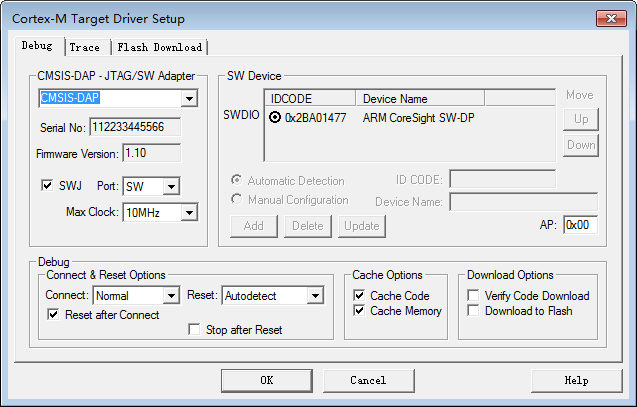Click the ID CODE input field
637x407 pixels.
pyautogui.click(x=503, y=179)
